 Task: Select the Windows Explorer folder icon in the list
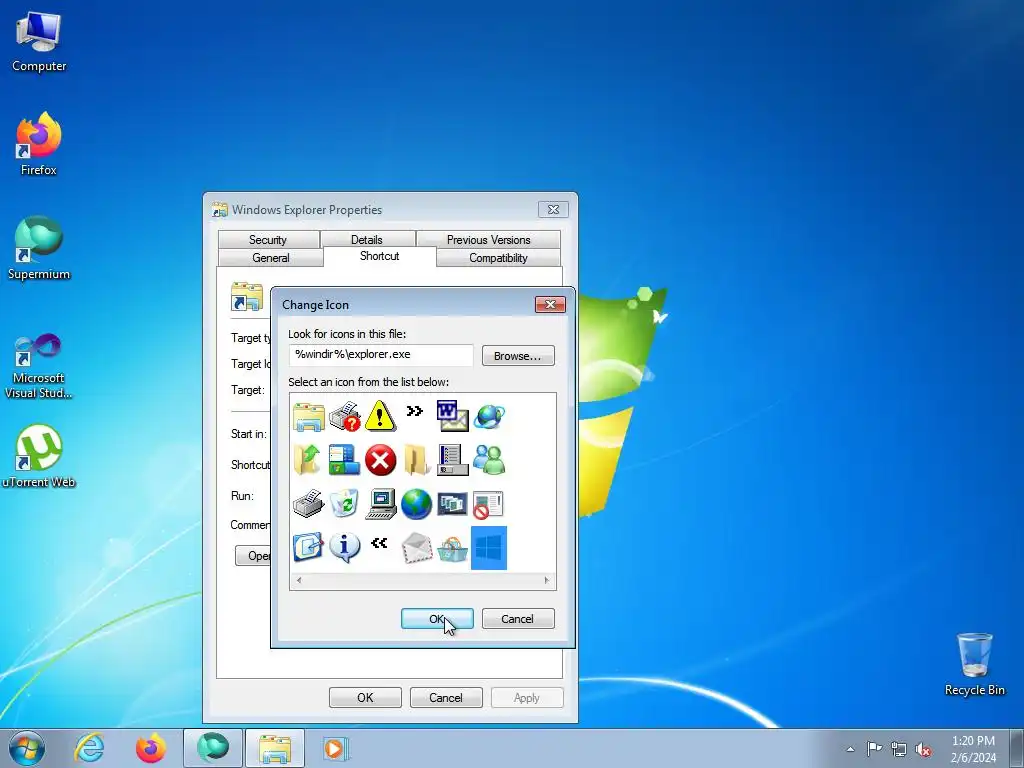tap(309, 417)
